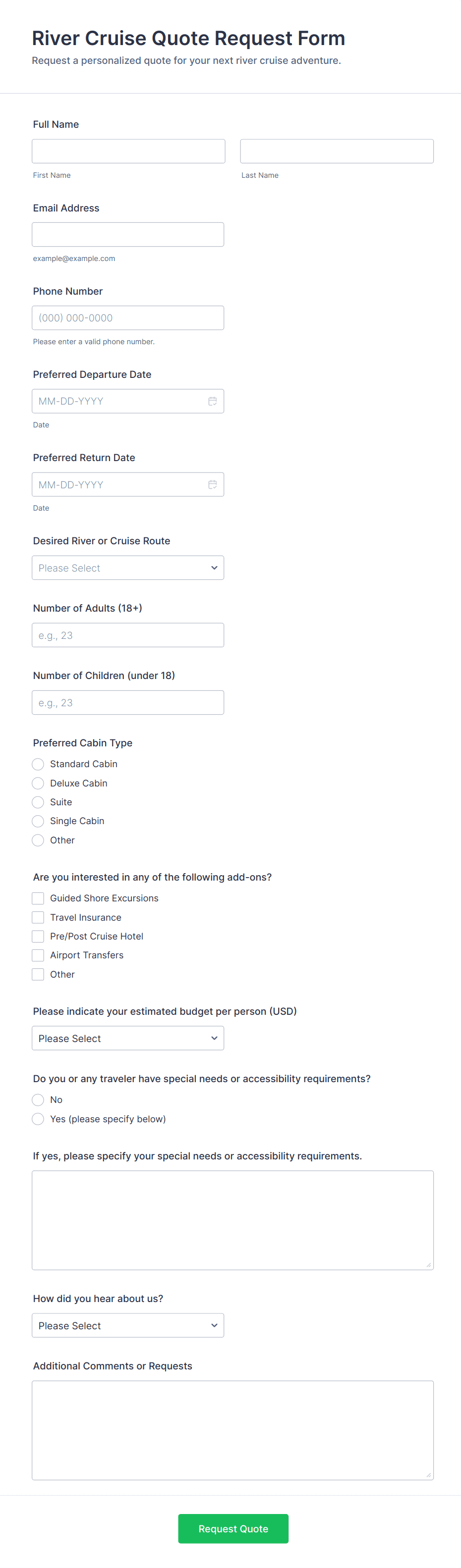This screenshot has height=1568, width=461.
Task: Click the Phone Number field
Action: point(128,318)
